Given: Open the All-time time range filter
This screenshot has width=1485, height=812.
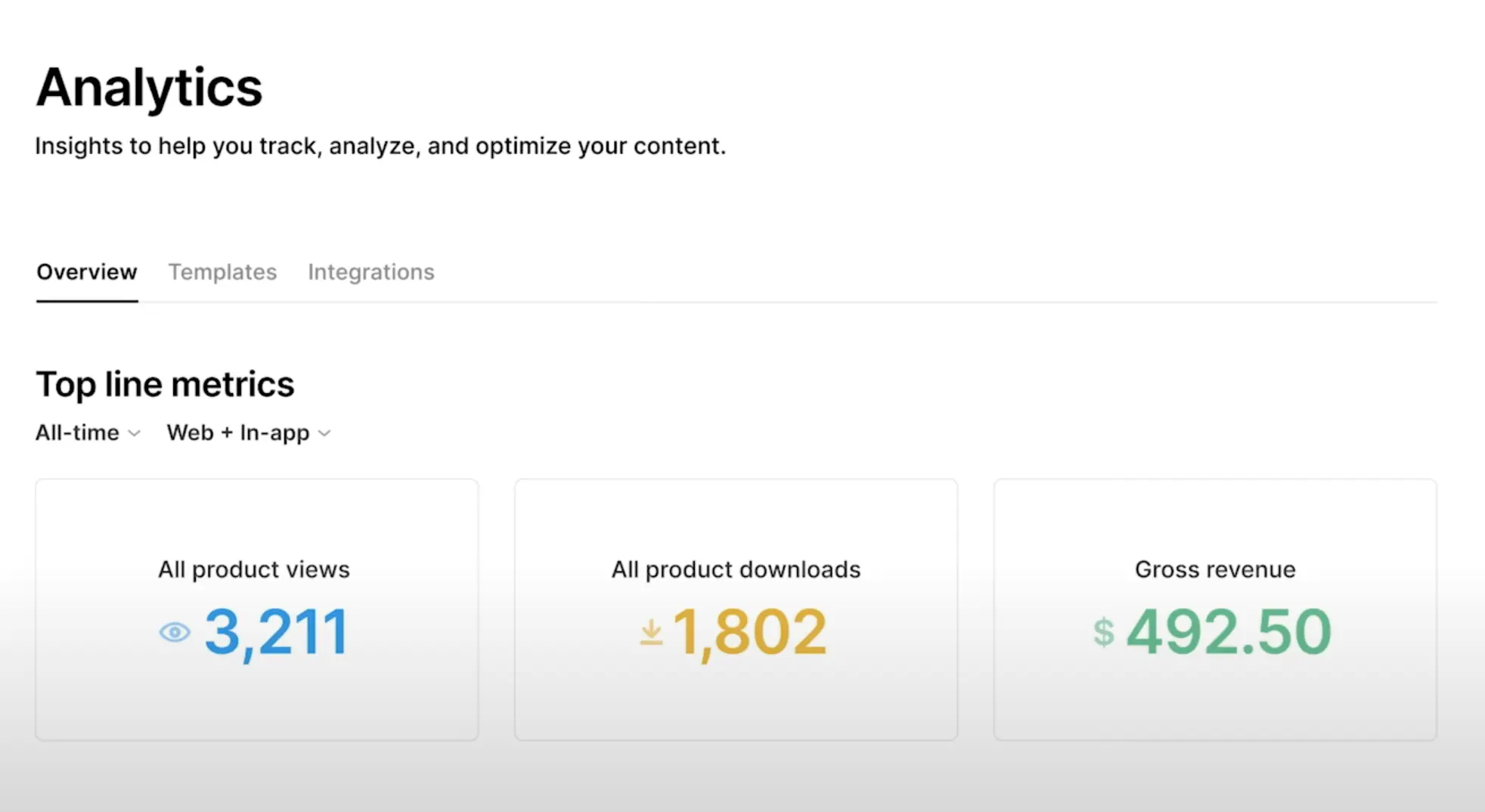Looking at the screenshot, I should pyautogui.click(x=78, y=432).
